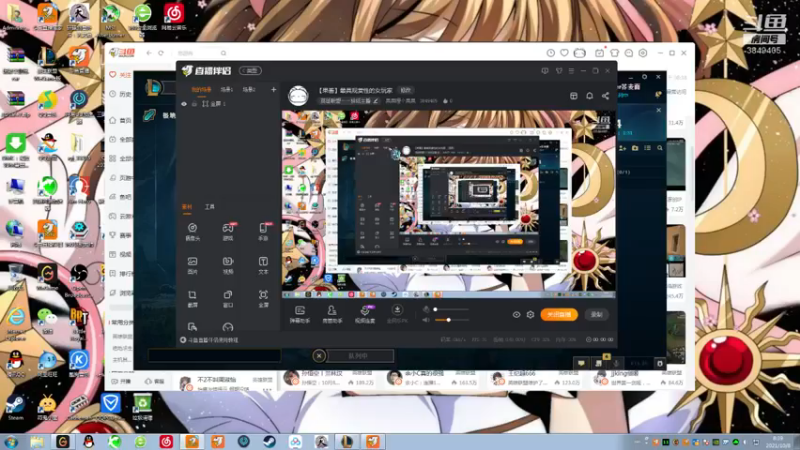Add a new scene with plus
Viewport: 800px width, 450px height.
click(x=273, y=90)
